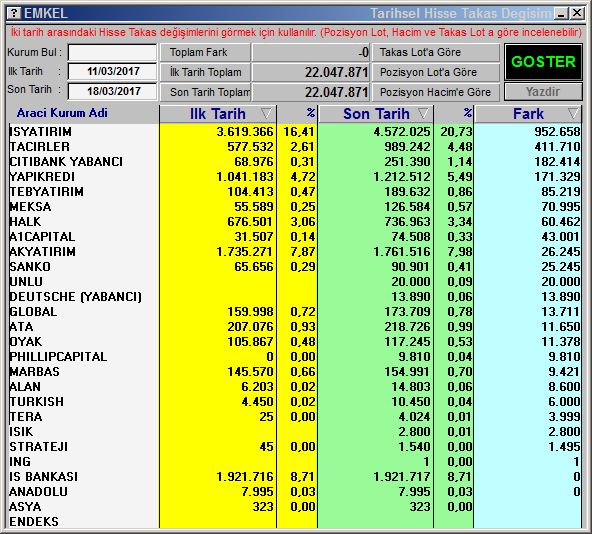Close the EMKEL window
The width and height of the screenshot is (592, 534).
point(577,14)
